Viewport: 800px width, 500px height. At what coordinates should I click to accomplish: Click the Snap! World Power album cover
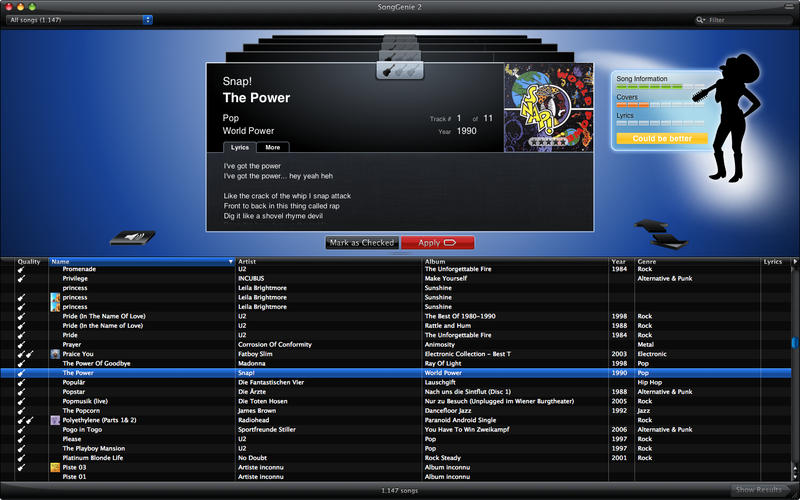(x=548, y=108)
